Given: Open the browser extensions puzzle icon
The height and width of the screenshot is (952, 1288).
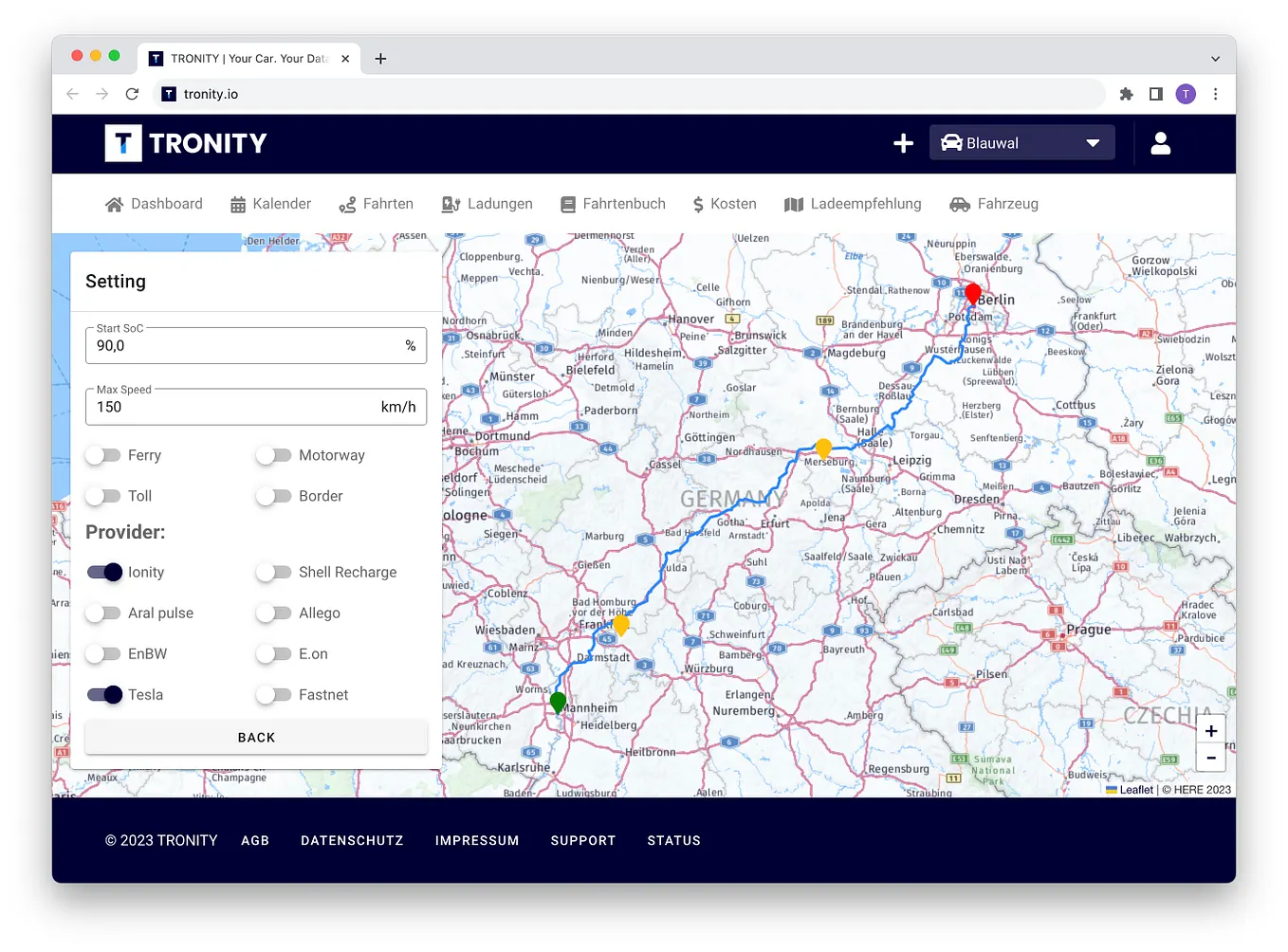Looking at the screenshot, I should [x=1127, y=94].
